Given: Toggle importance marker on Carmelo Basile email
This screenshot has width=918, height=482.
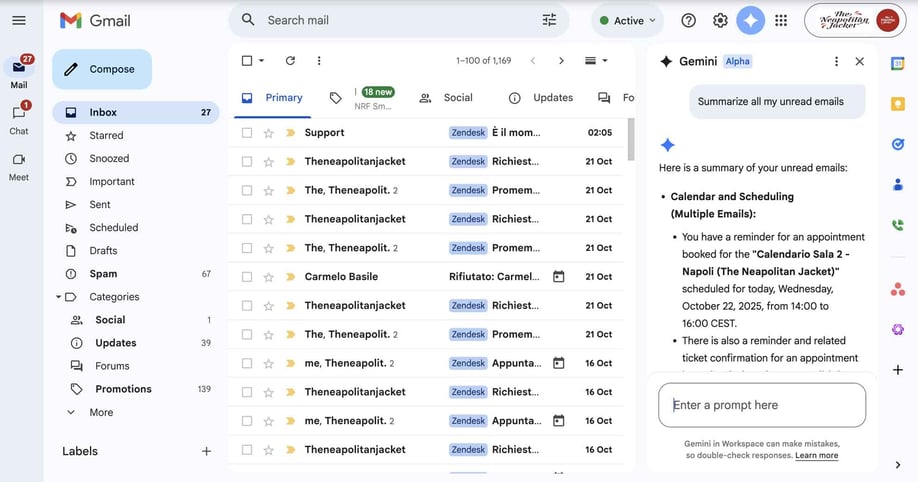Looking at the screenshot, I should pyautogui.click(x=290, y=277).
